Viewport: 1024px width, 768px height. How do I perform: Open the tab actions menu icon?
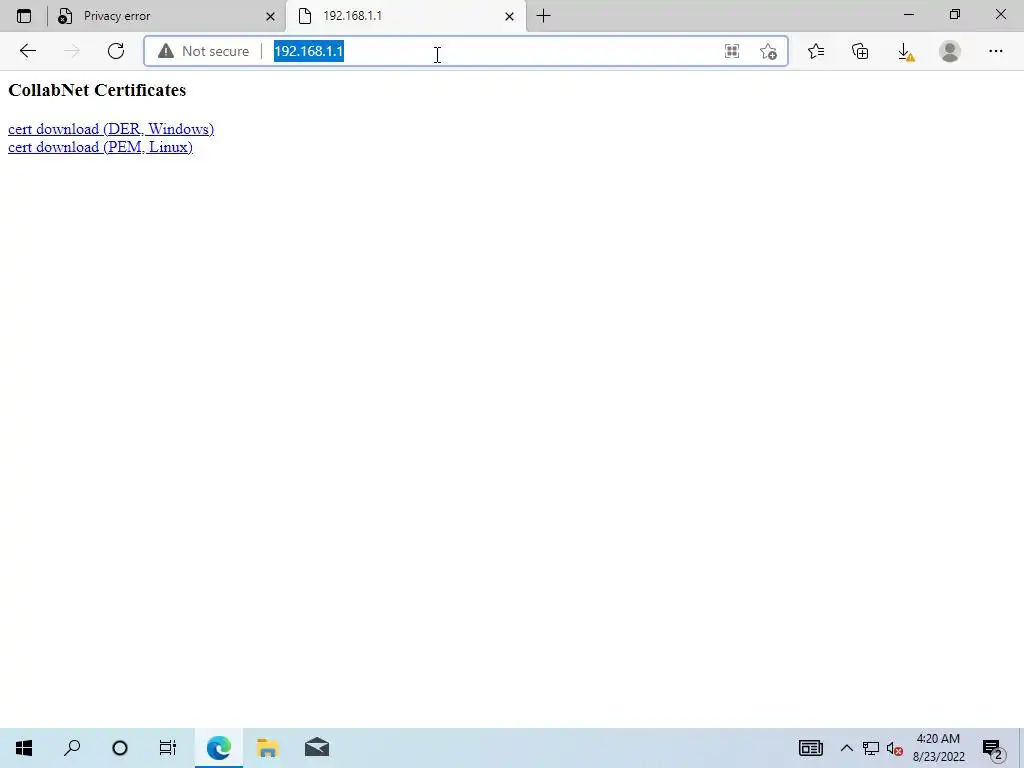(x=24, y=16)
